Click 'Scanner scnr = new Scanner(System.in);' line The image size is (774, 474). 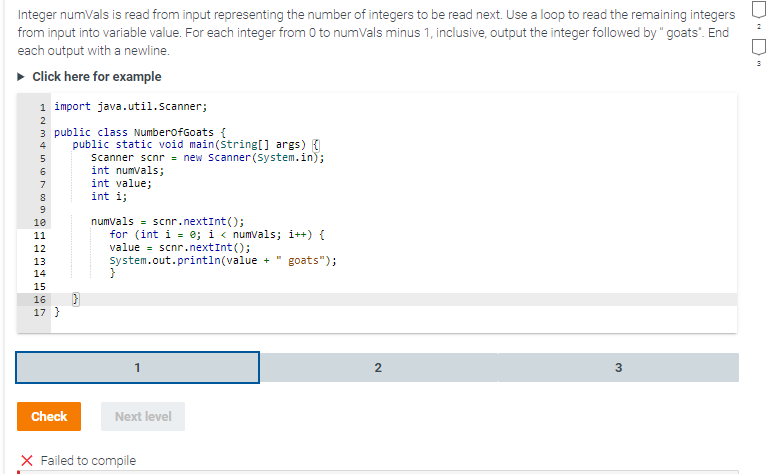coord(208,158)
